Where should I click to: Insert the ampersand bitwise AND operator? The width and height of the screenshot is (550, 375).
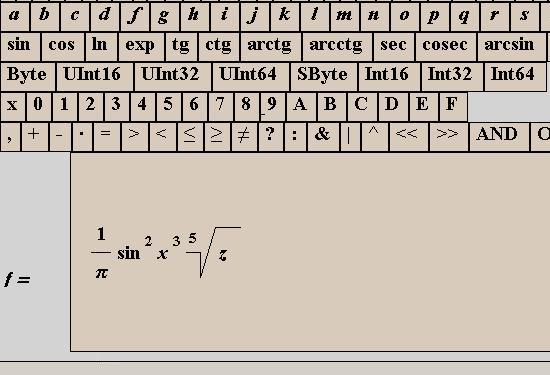[x=323, y=137]
